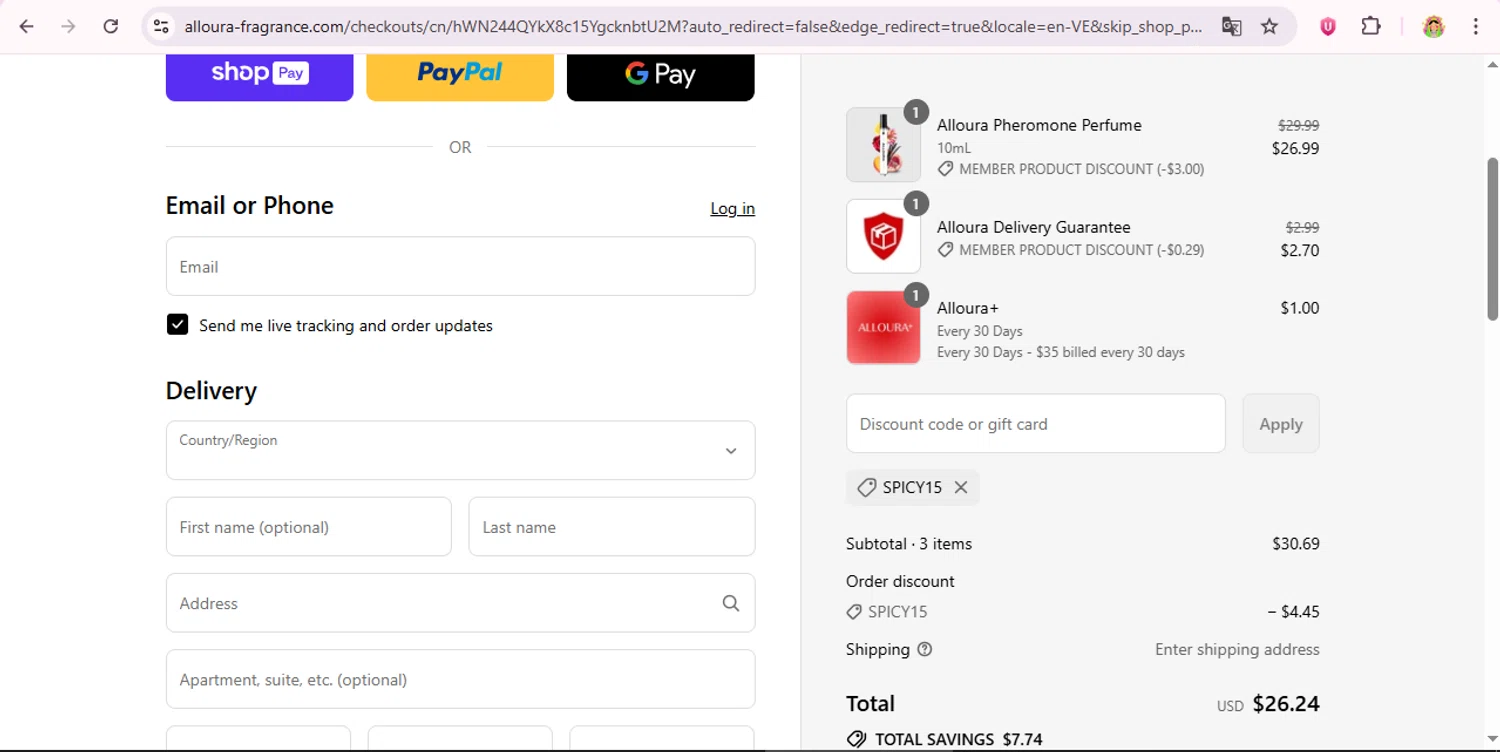Screen dimensions: 1500x752
Task: Click the order discount amount − $4.45
Action: [1293, 611]
